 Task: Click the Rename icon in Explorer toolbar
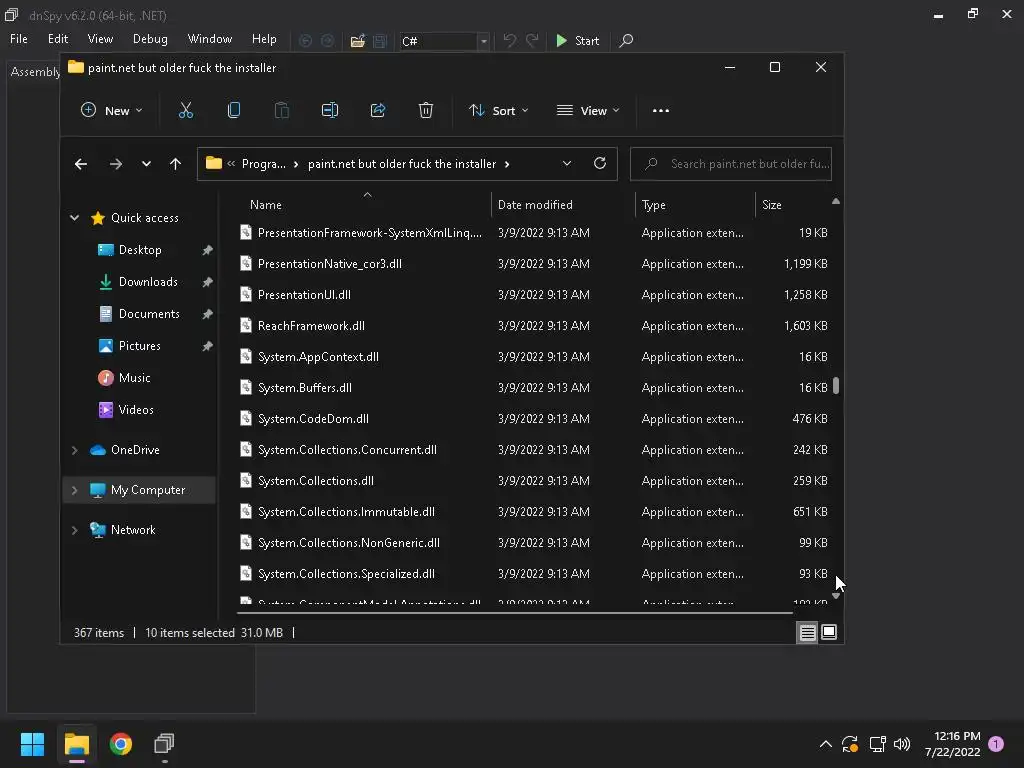coord(330,110)
